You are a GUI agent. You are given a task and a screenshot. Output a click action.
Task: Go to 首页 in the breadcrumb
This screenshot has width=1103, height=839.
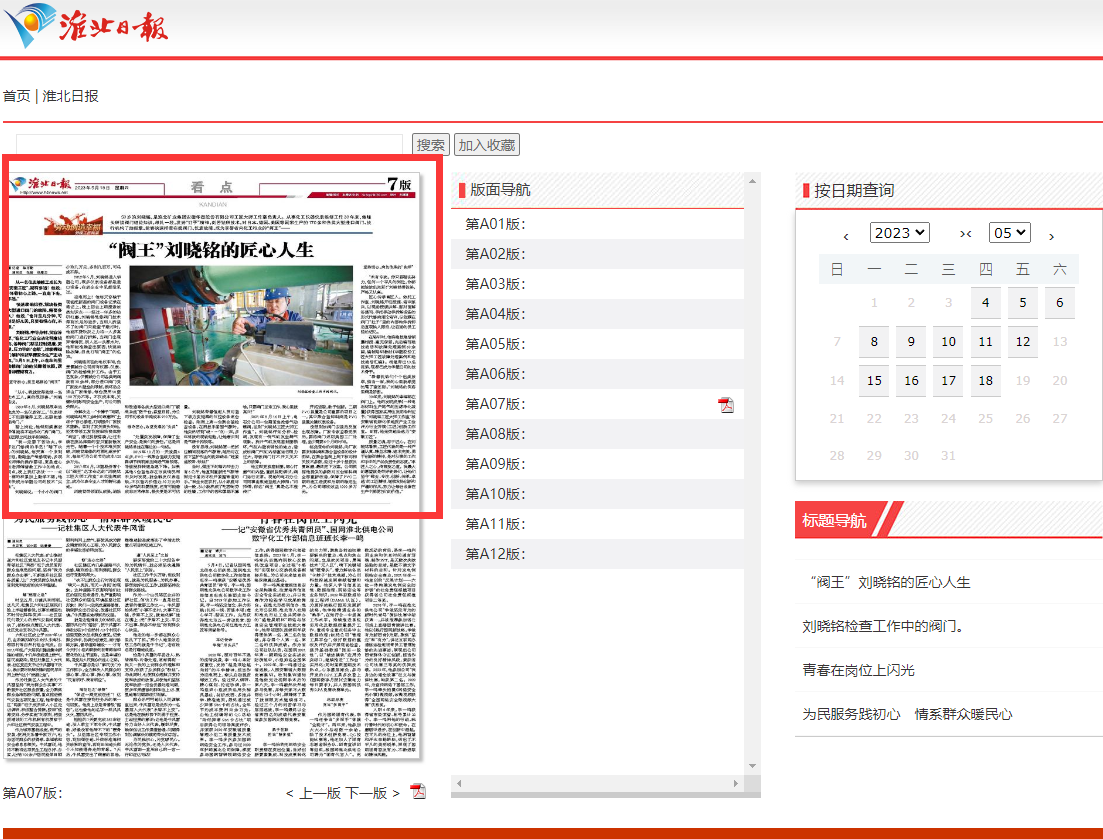(16, 96)
